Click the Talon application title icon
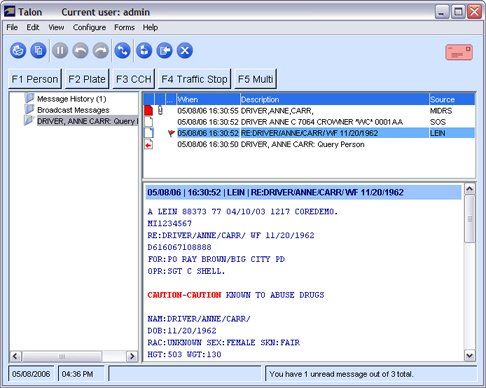 click(9, 12)
